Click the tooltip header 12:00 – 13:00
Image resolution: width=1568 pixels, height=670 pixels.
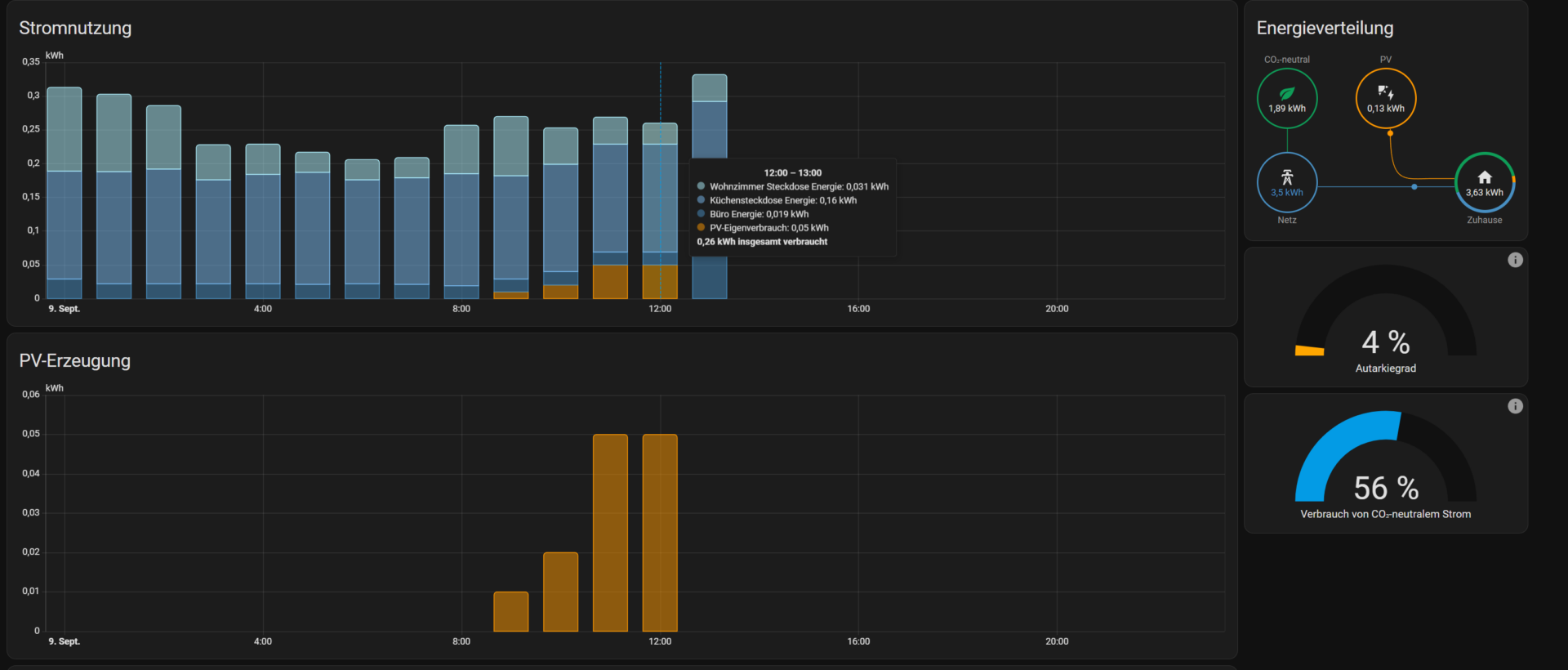792,172
